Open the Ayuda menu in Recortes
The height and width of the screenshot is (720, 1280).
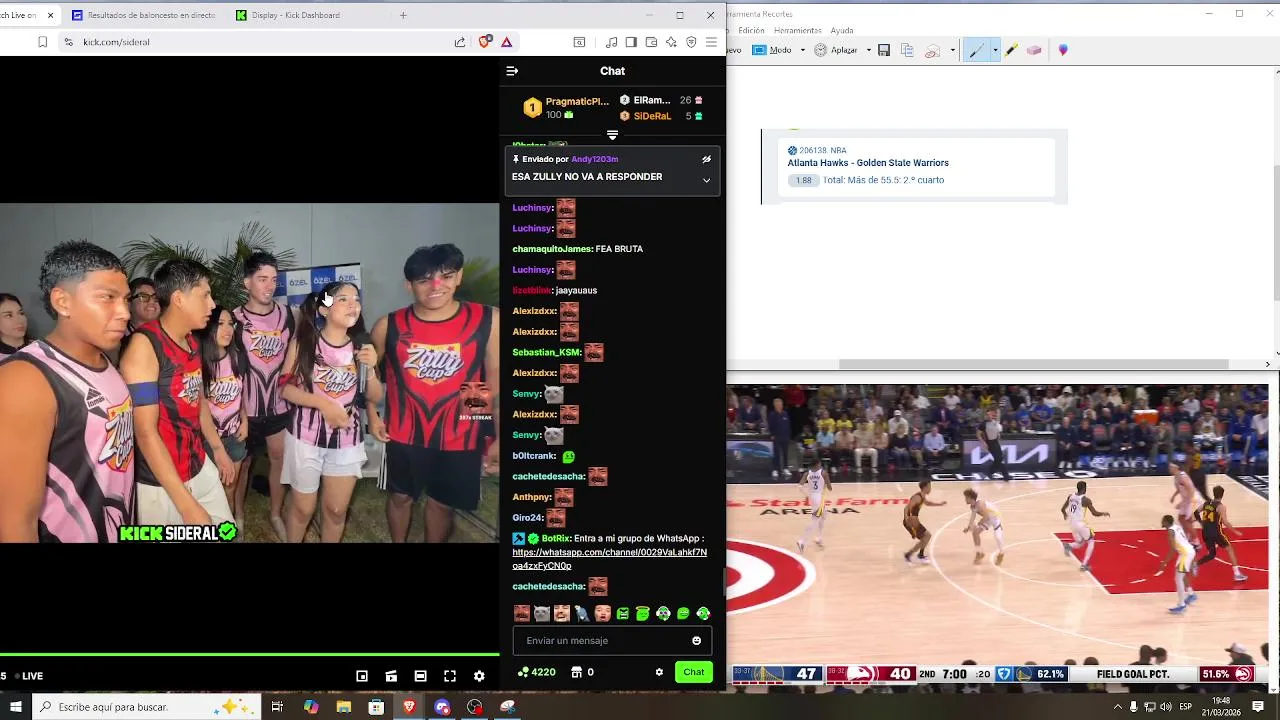point(842,31)
